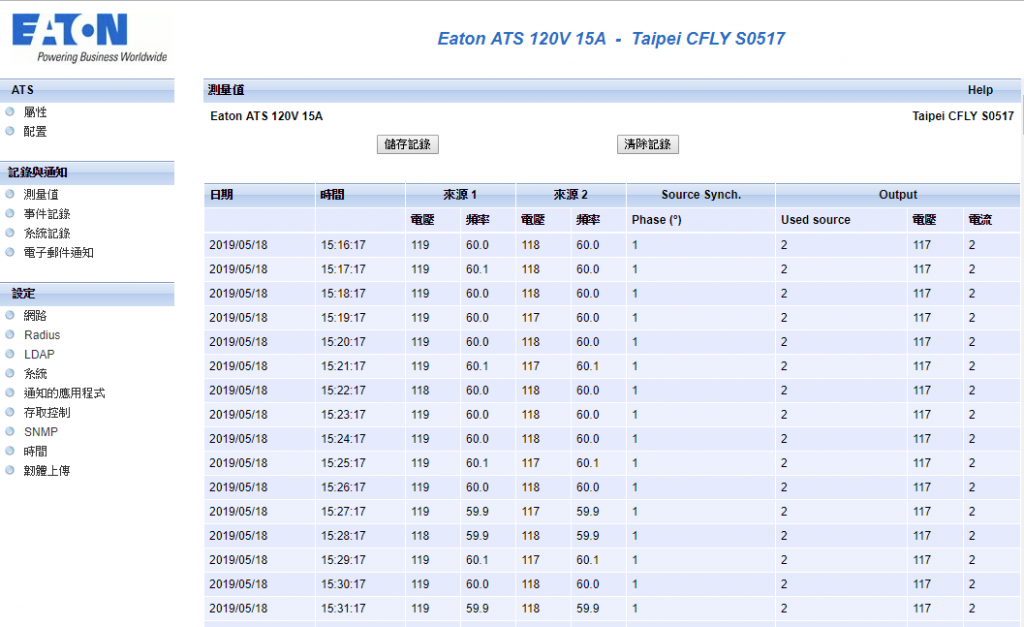The height and width of the screenshot is (627, 1024).
Task: Click the time cell 15:16:17
Action: click(344, 245)
